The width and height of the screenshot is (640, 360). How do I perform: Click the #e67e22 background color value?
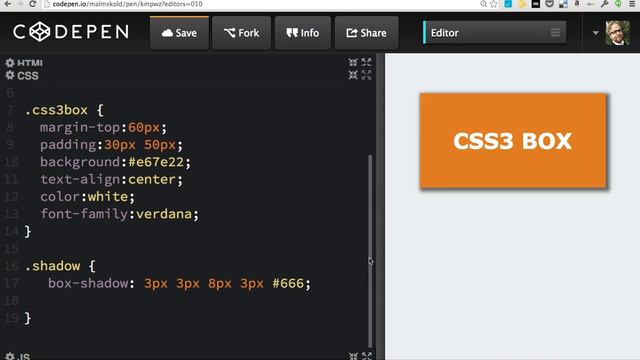pyautogui.click(x=156, y=162)
